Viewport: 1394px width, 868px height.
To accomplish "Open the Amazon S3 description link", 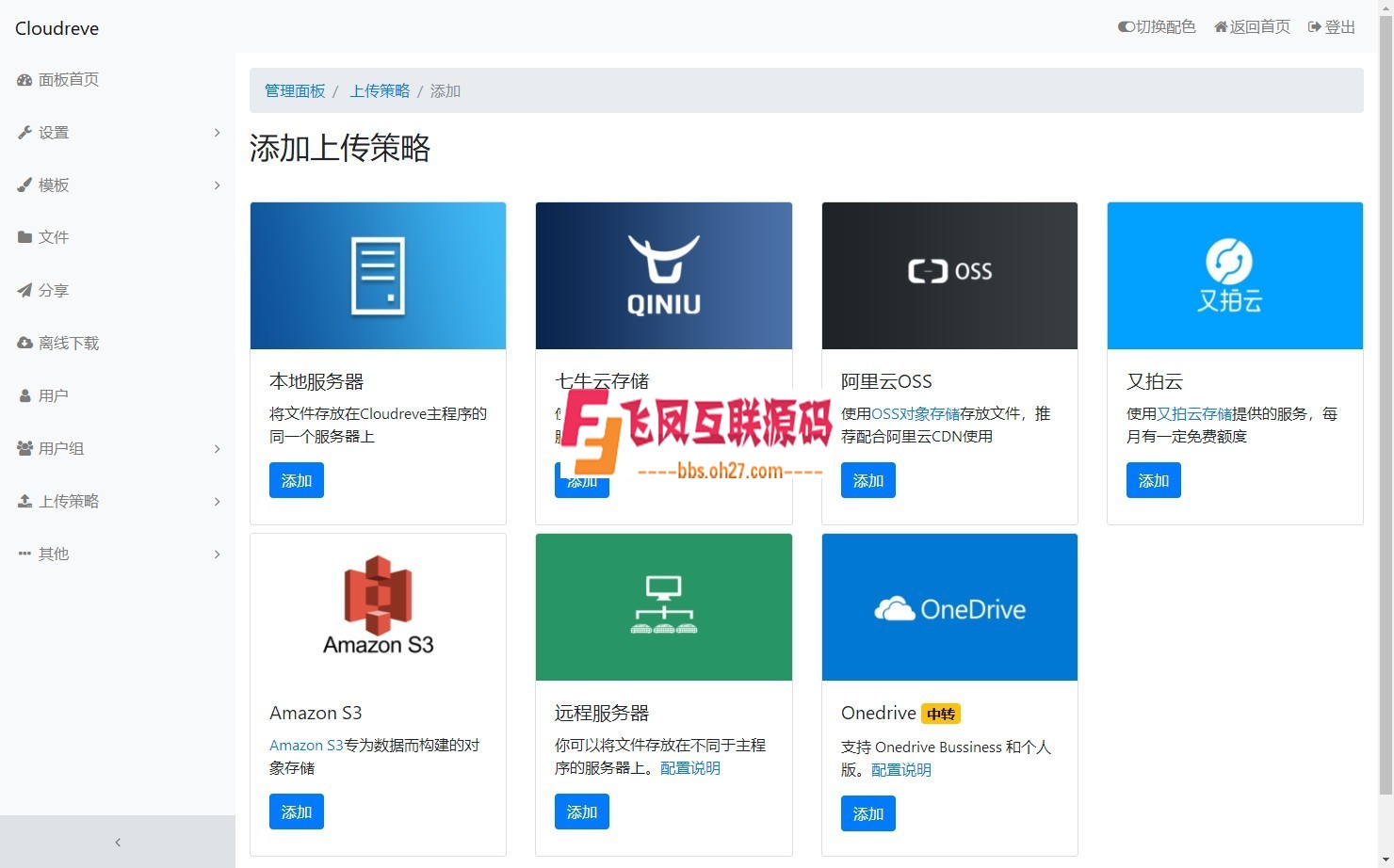I will 306,746.
